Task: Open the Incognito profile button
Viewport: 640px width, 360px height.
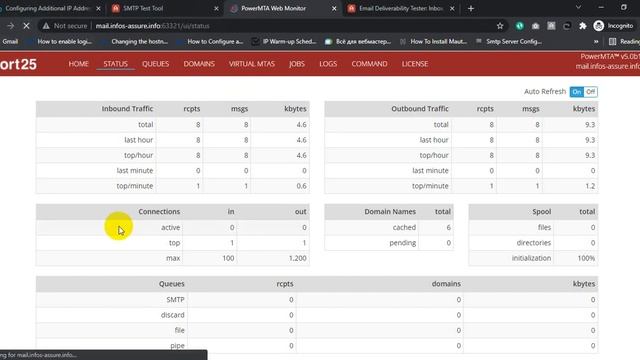Action: point(613,26)
